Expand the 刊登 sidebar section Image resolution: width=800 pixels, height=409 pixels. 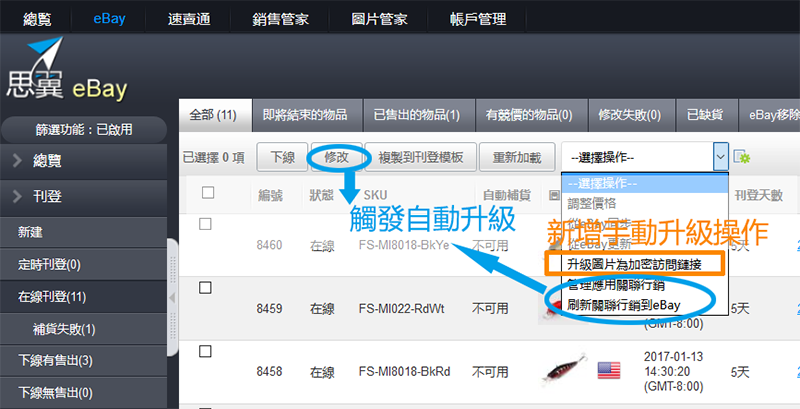(x=84, y=196)
